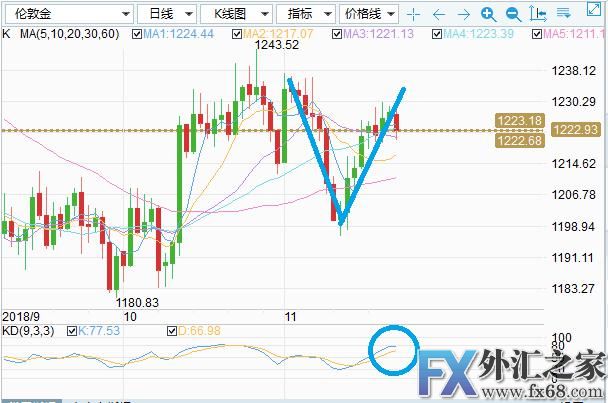This screenshot has width=608, height=403.
Task: Activate the crosshair cursor tool
Action: pos(413,14)
